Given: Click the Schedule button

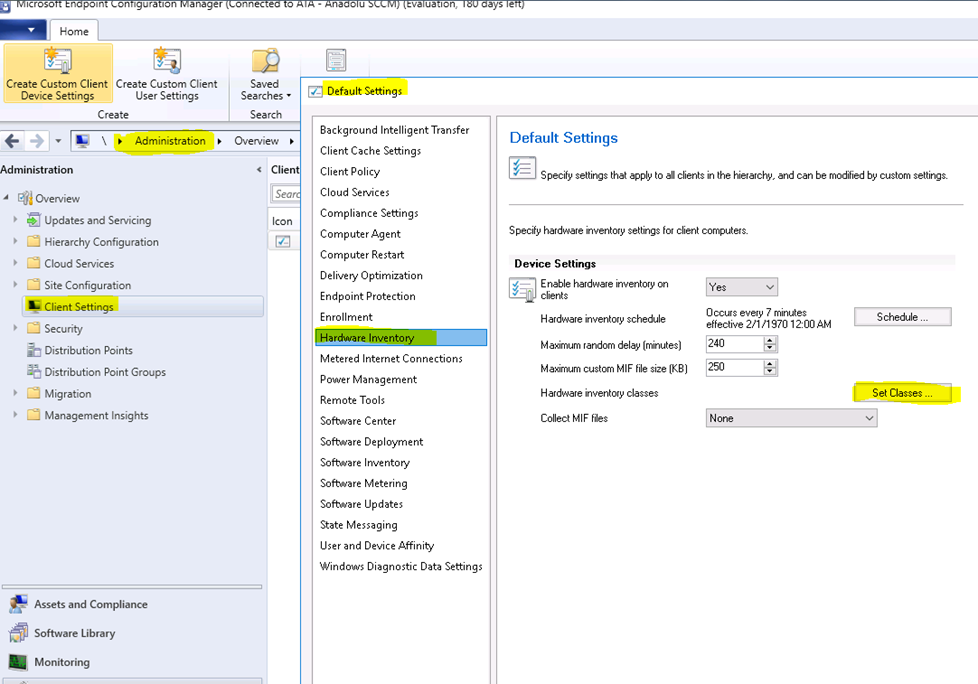Looking at the screenshot, I should coord(903,317).
